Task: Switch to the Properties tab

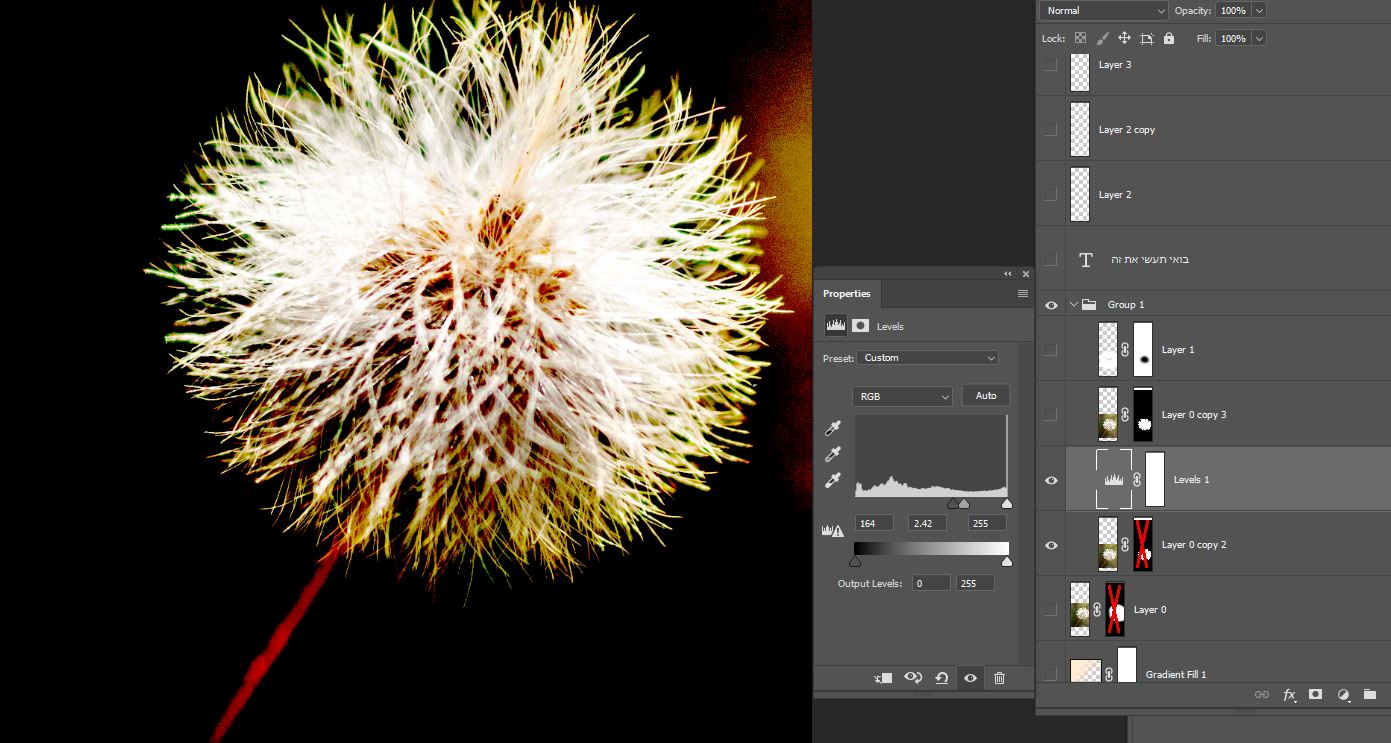Action: click(x=847, y=294)
